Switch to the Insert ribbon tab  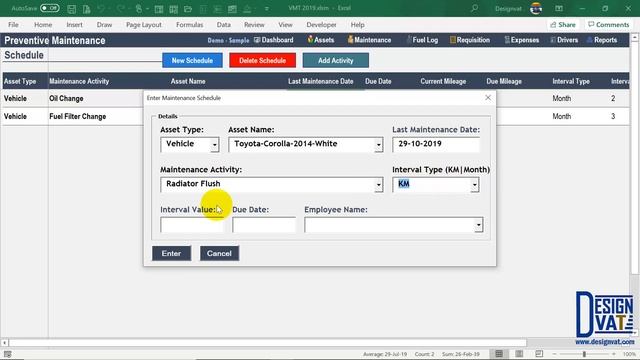coord(74,25)
